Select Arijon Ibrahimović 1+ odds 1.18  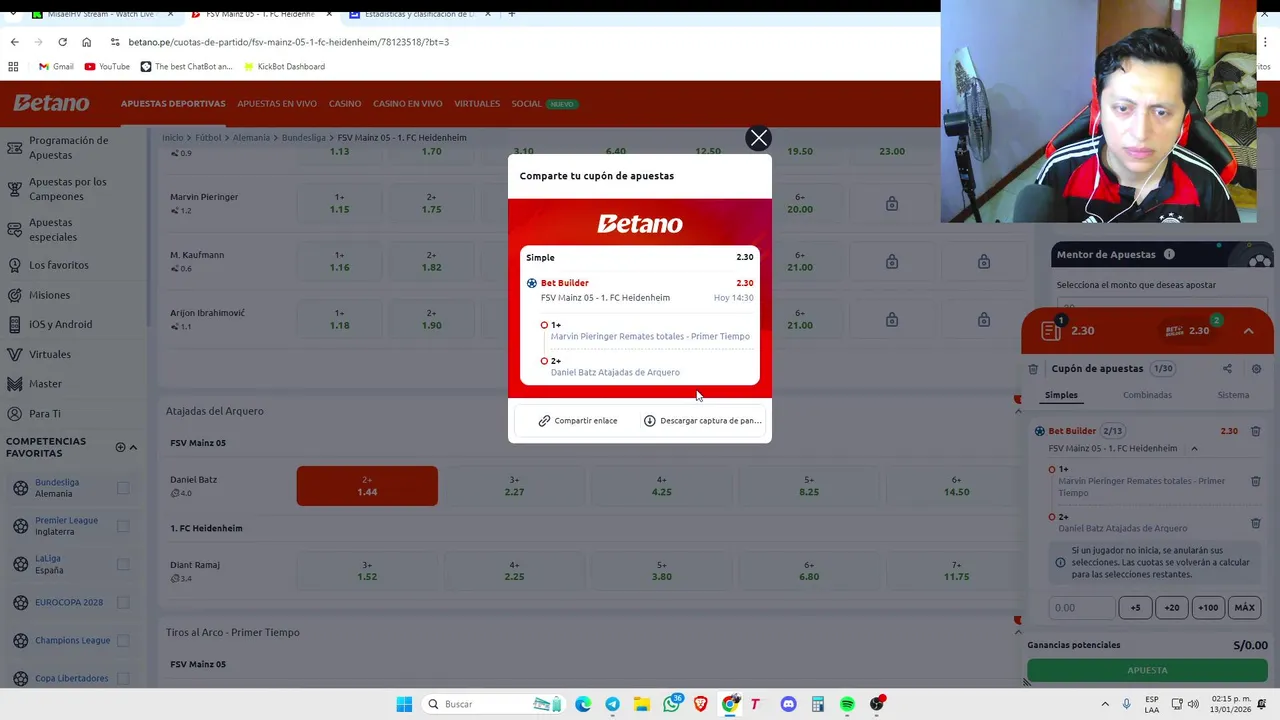pos(340,319)
